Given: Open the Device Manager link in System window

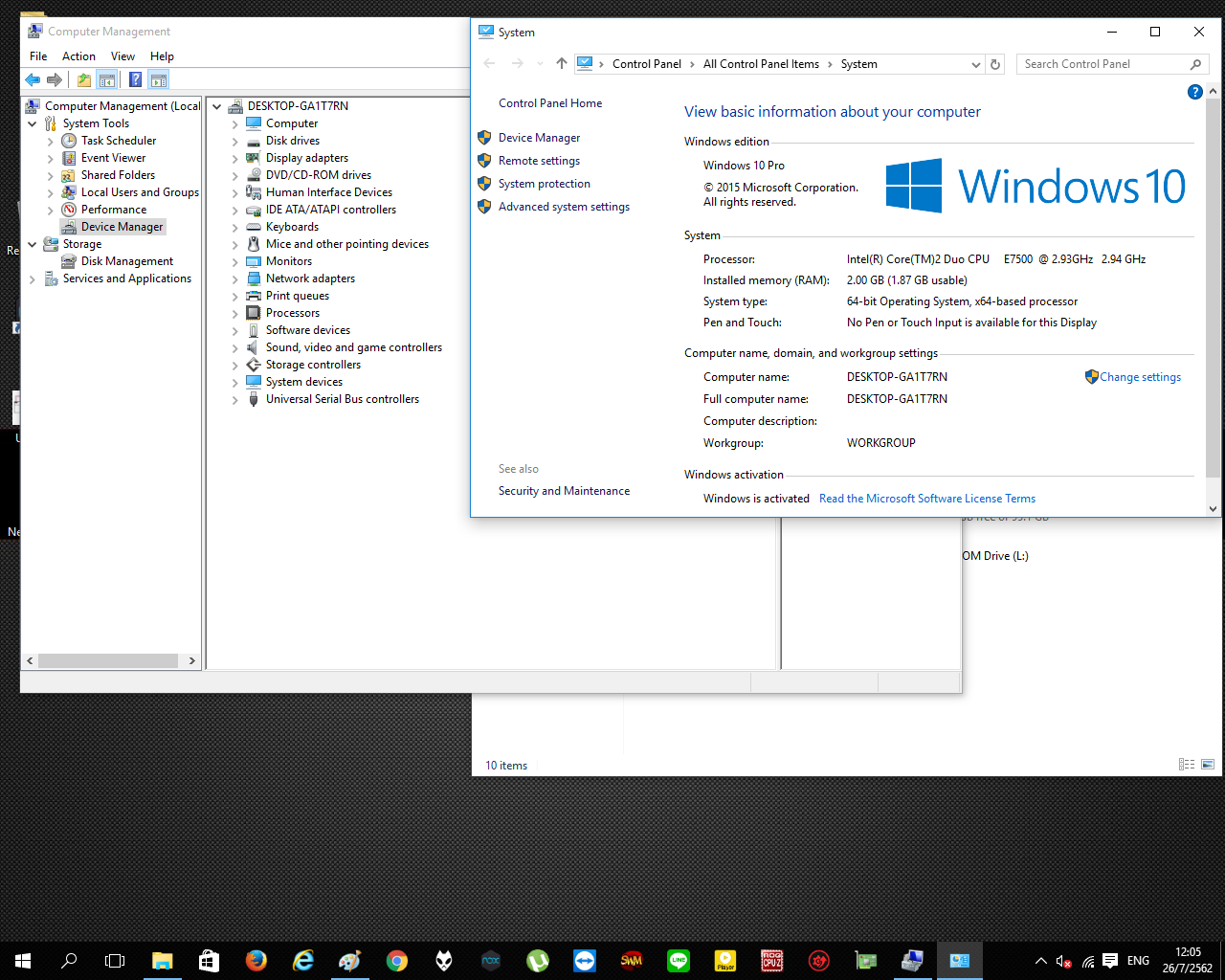Looking at the screenshot, I should [539, 138].
